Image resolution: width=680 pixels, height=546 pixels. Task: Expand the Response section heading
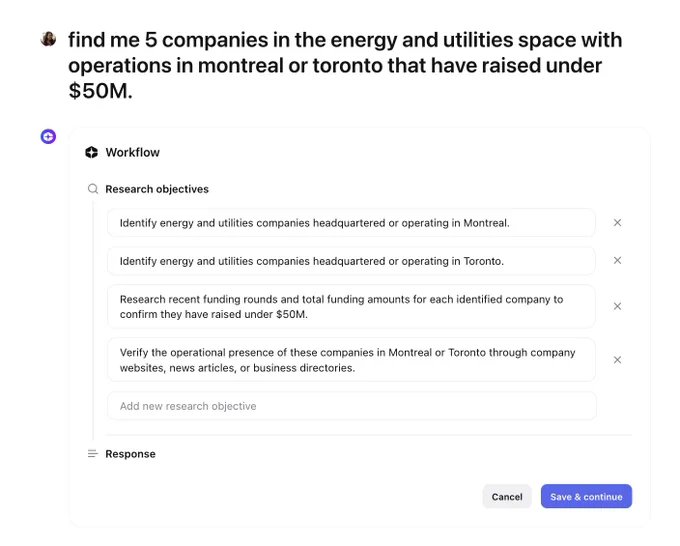(130, 454)
